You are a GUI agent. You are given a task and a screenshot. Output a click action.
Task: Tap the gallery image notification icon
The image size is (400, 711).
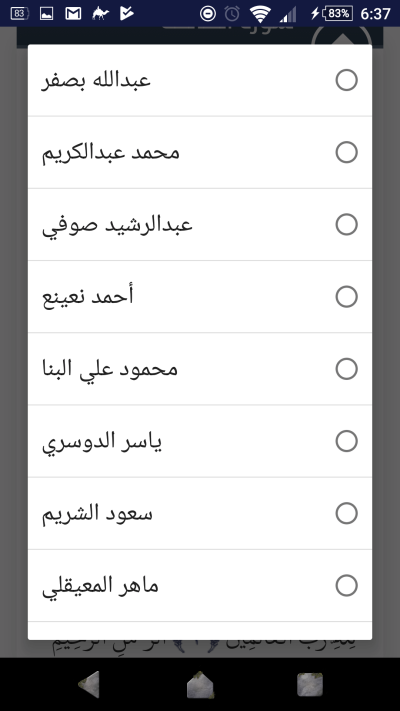click(x=47, y=14)
